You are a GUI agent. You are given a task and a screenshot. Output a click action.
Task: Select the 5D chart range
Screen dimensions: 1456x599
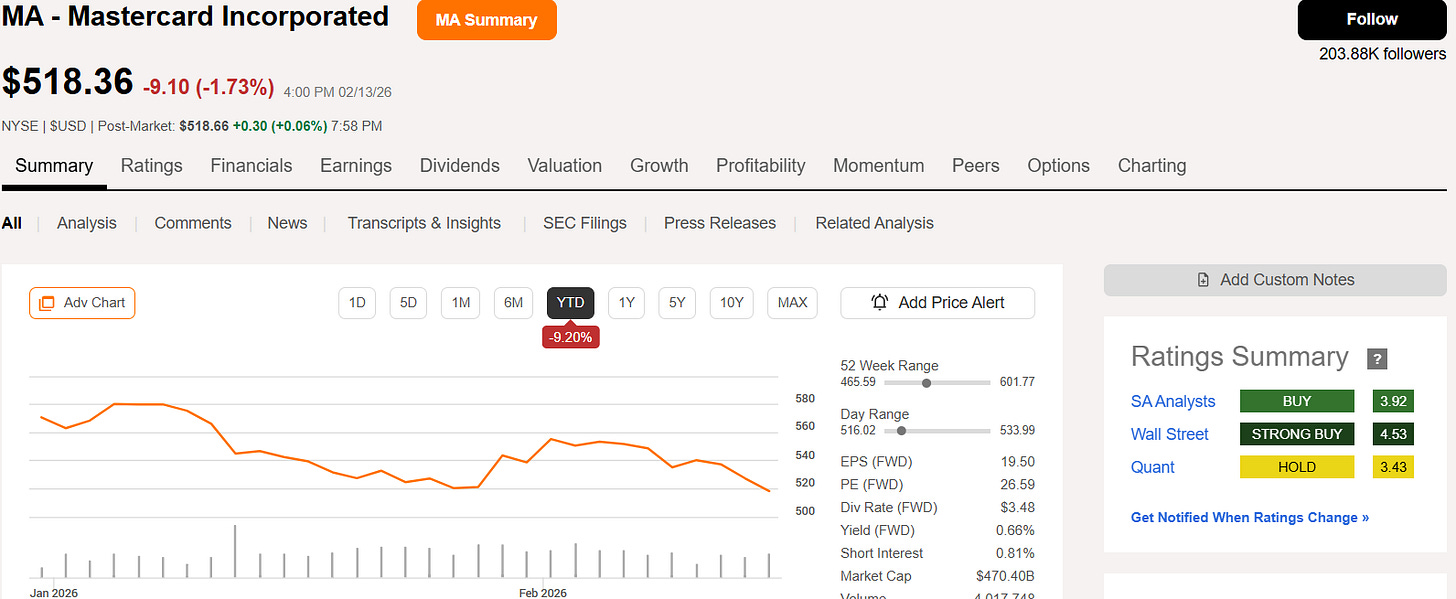pyautogui.click(x=408, y=303)
